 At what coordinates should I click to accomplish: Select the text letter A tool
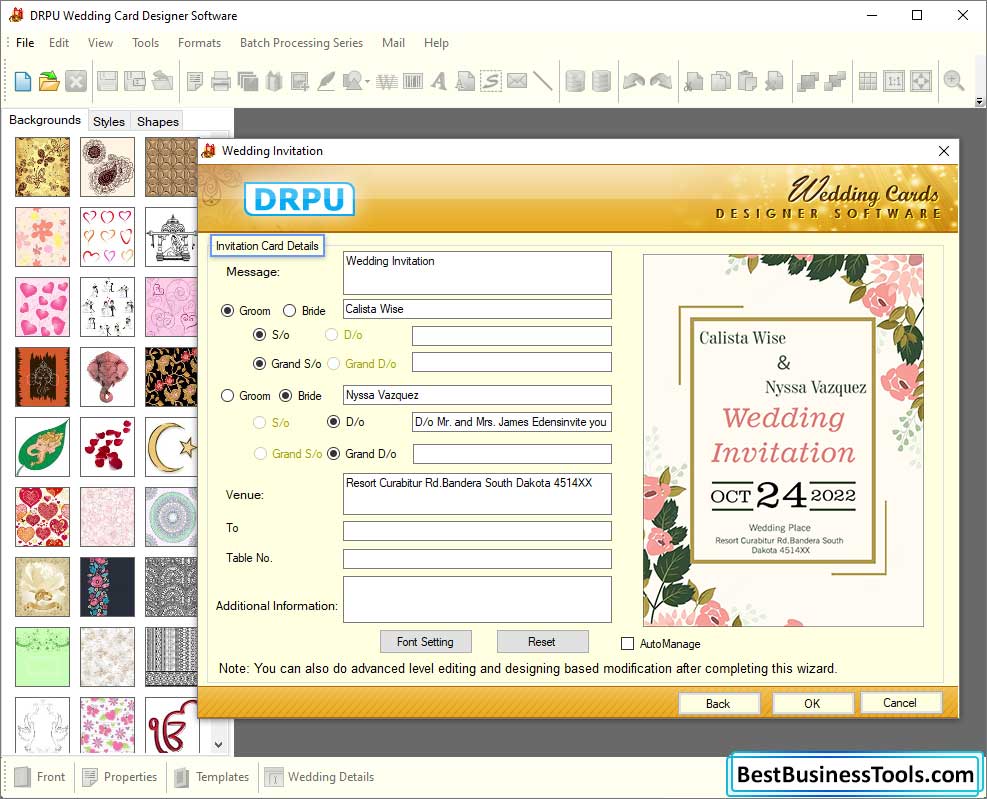[x=439, y=81]
